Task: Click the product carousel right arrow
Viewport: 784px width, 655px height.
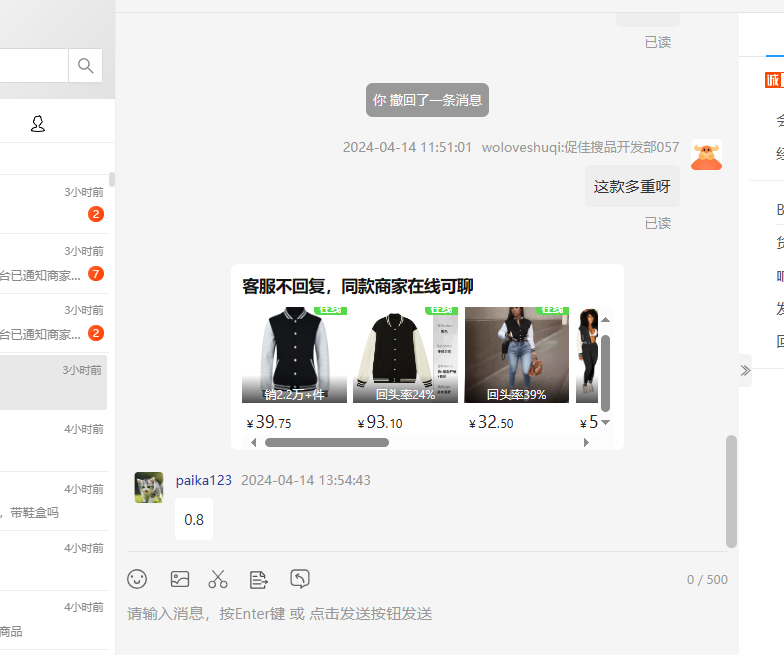Action: click(586, 442)
